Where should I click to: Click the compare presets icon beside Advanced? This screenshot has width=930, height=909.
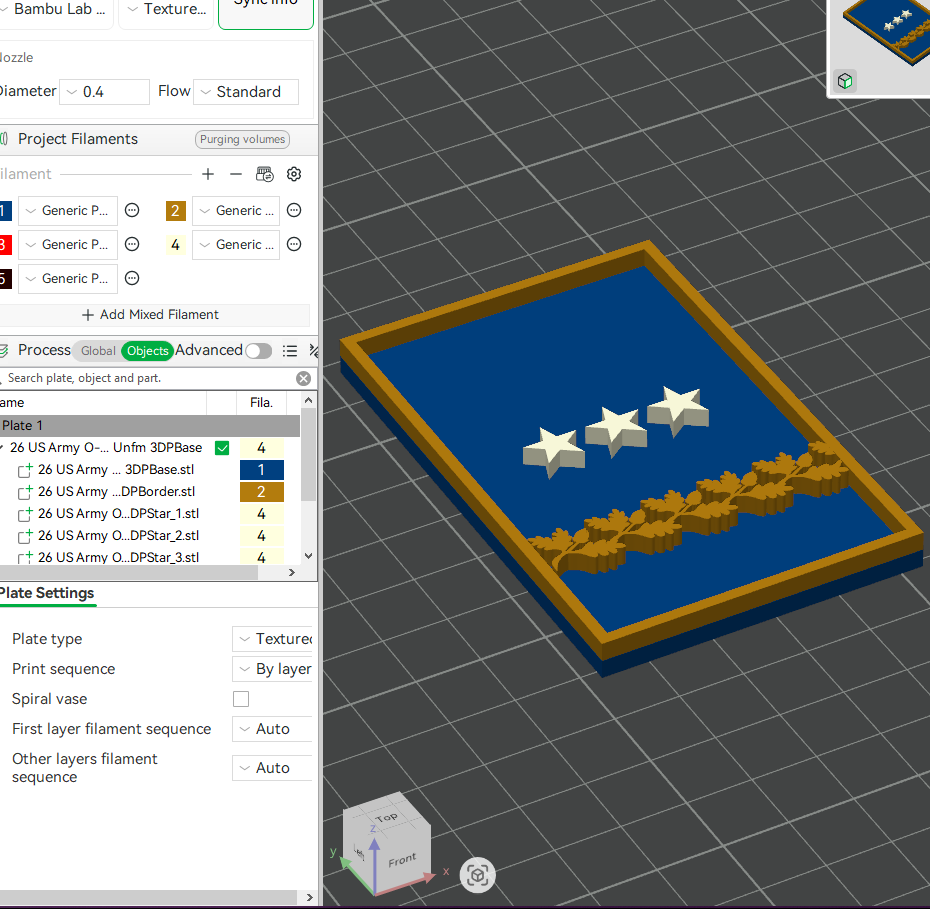pos(314,350)
